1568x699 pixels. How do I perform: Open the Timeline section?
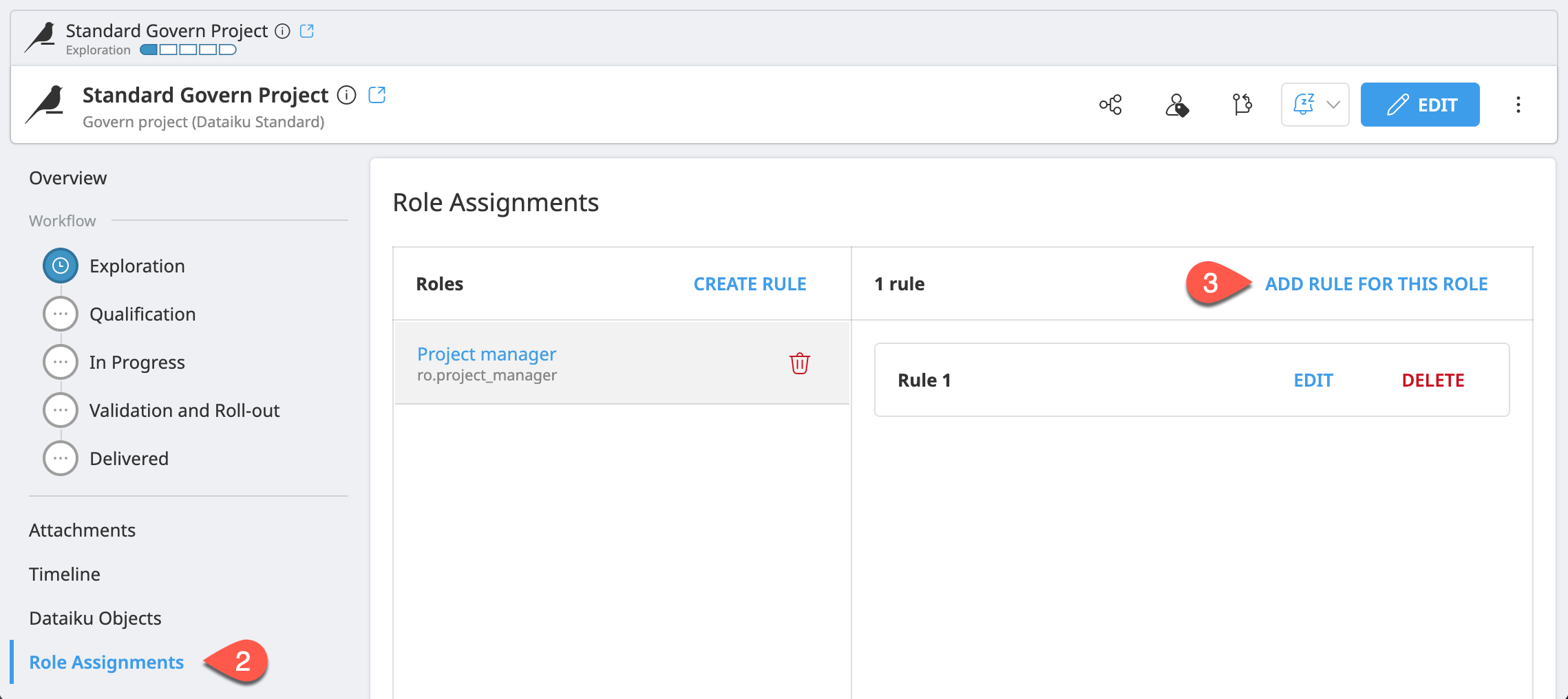pyautogui.click(x=65, y=574)
